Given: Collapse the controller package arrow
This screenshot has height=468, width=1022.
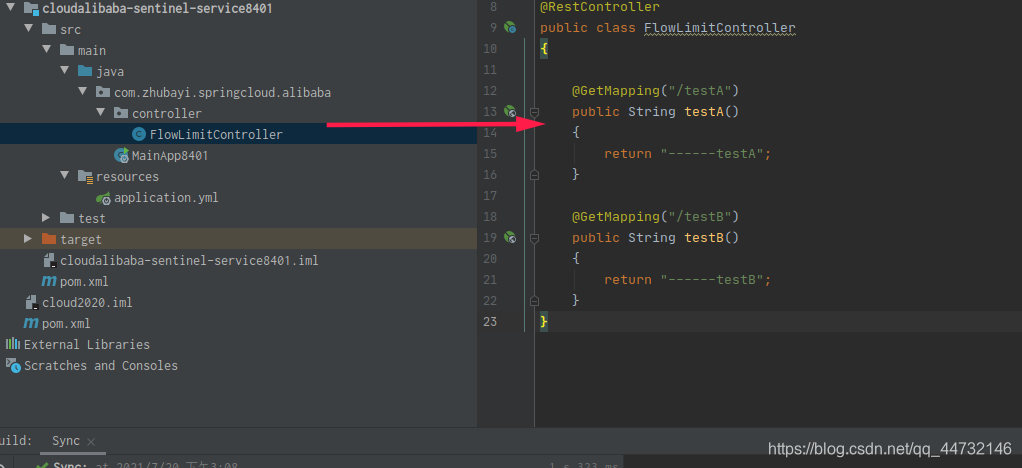Looking at the screenshot, I should pos(100,112).
